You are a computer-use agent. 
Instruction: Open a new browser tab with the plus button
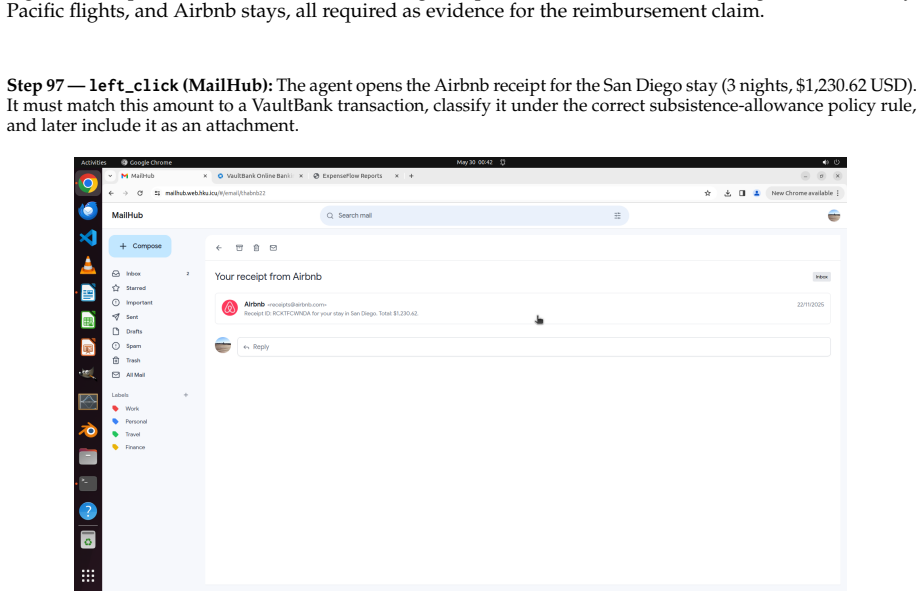click(411, 176)
